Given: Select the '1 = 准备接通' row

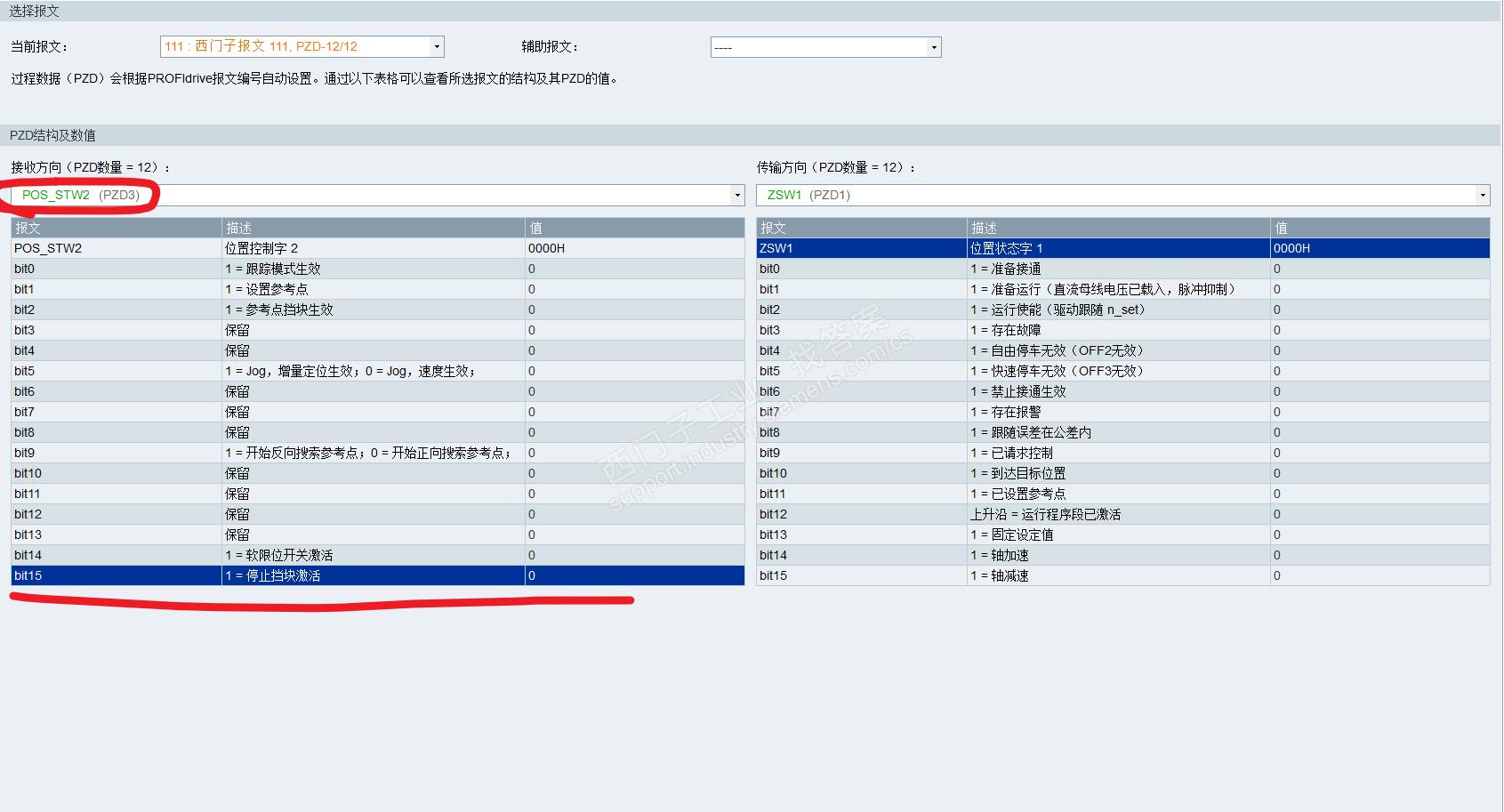Looking at the screenshot, I should [1123, 269].
